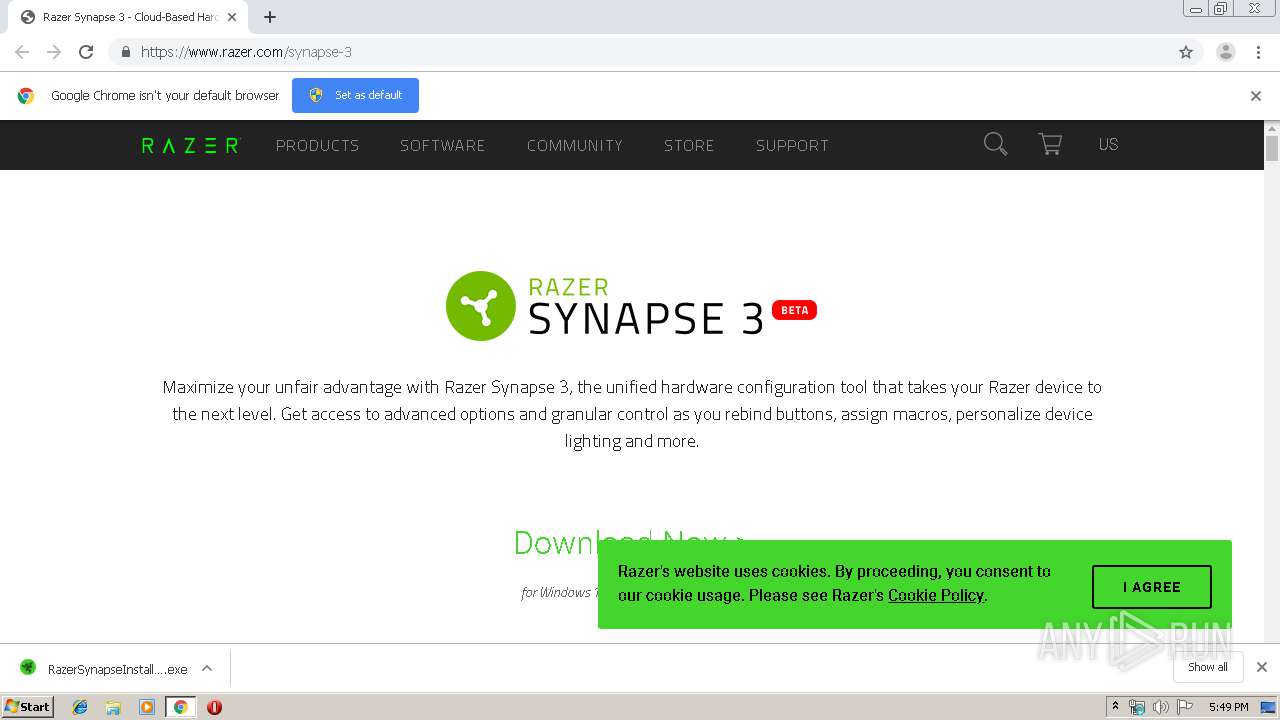Screen dimensions: 1280x720
Task: Dismiss the default browser notification bar
Action: pyautogui.click(x=1256, y=96)
